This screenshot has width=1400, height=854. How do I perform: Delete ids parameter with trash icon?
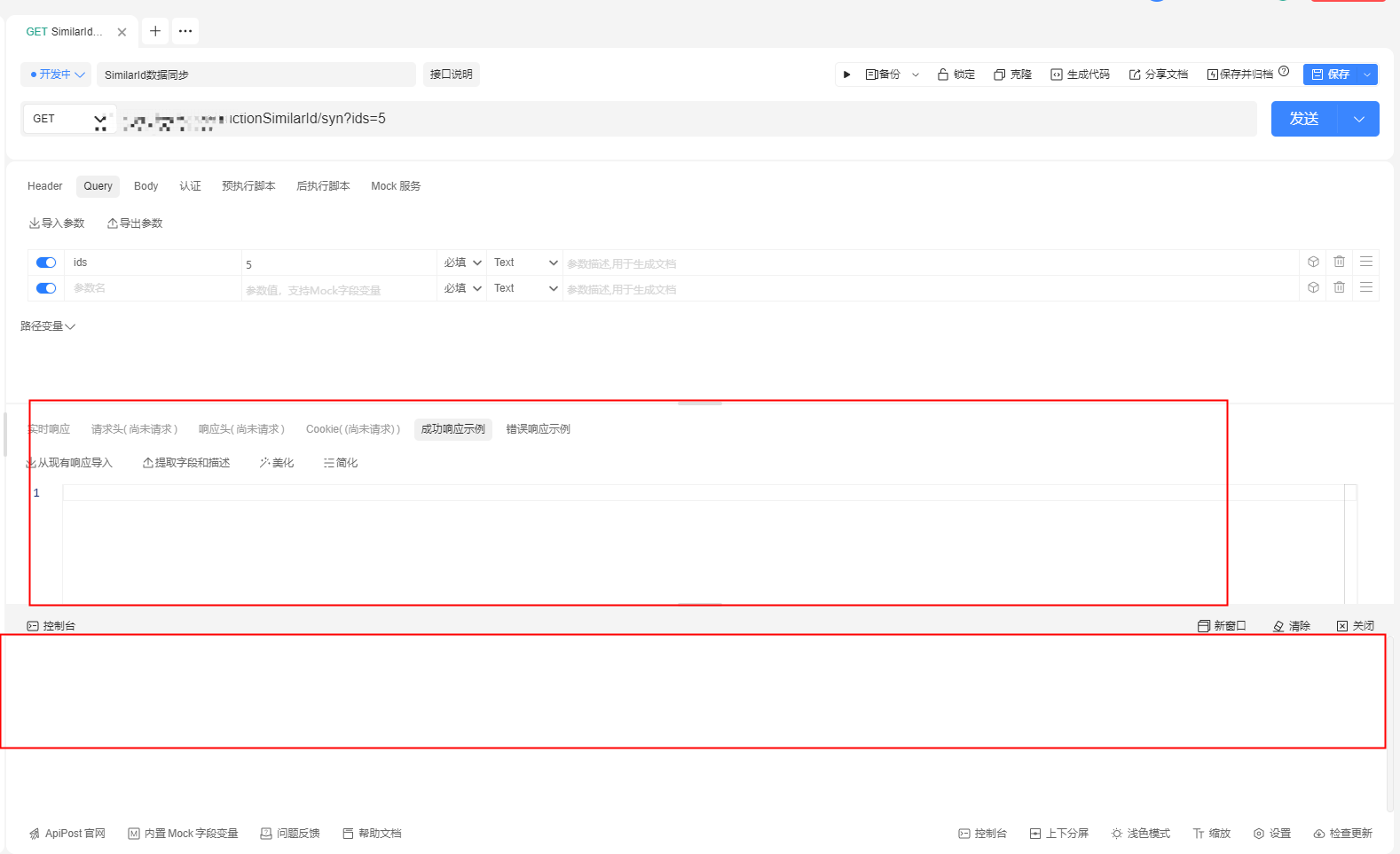tap(1340, 262)
